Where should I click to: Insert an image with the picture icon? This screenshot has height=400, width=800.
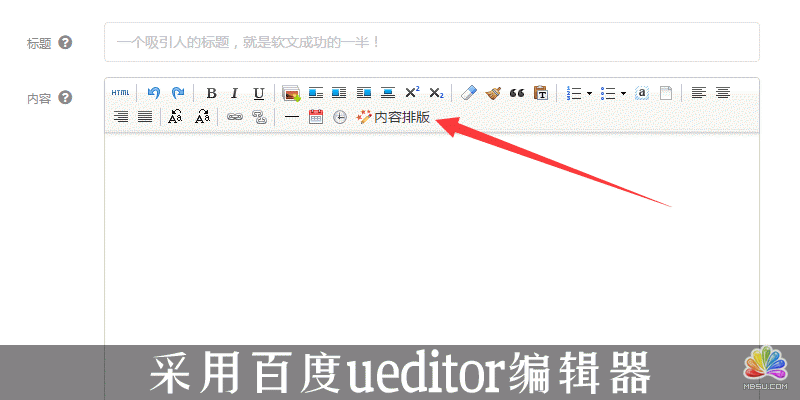tap(291, 93)
